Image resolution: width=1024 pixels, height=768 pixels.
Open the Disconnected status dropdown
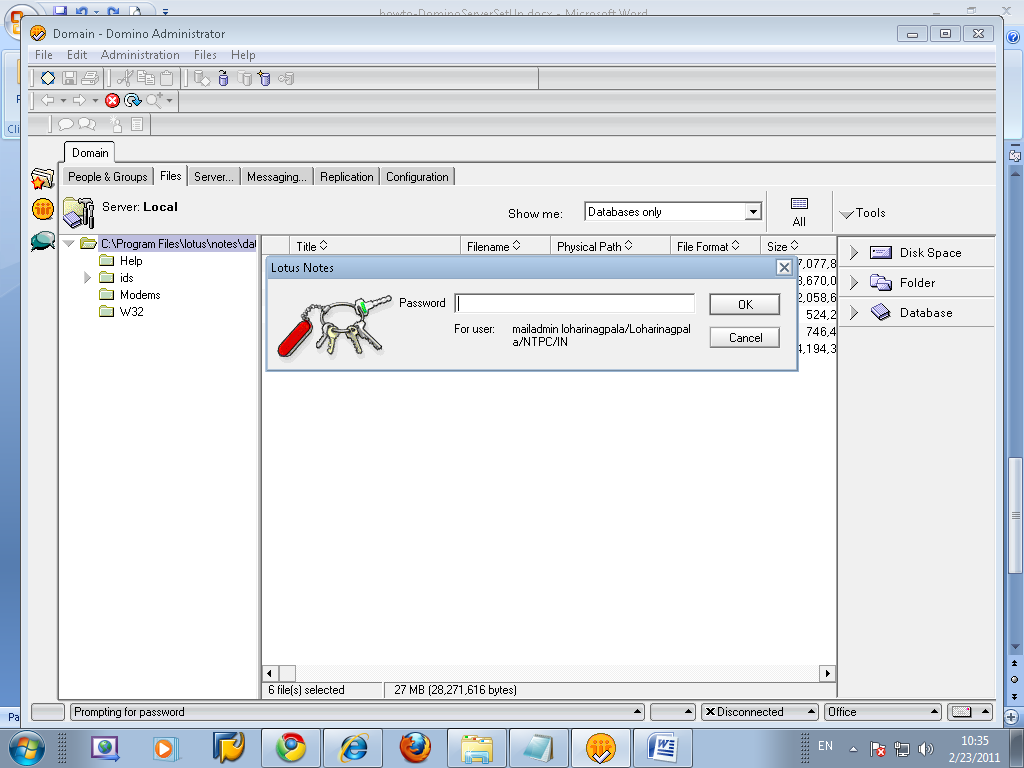(760, 712)
